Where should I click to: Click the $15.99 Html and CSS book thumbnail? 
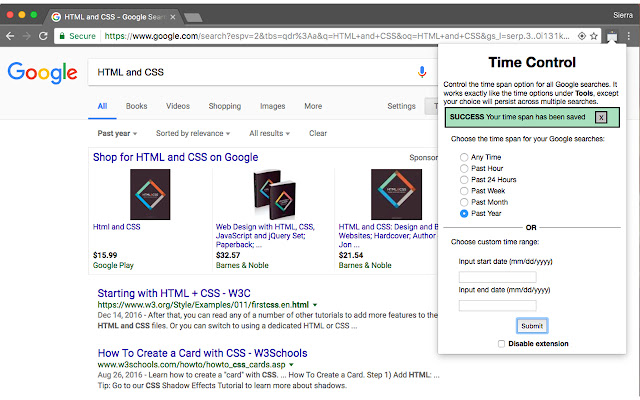tap(150, 194)
